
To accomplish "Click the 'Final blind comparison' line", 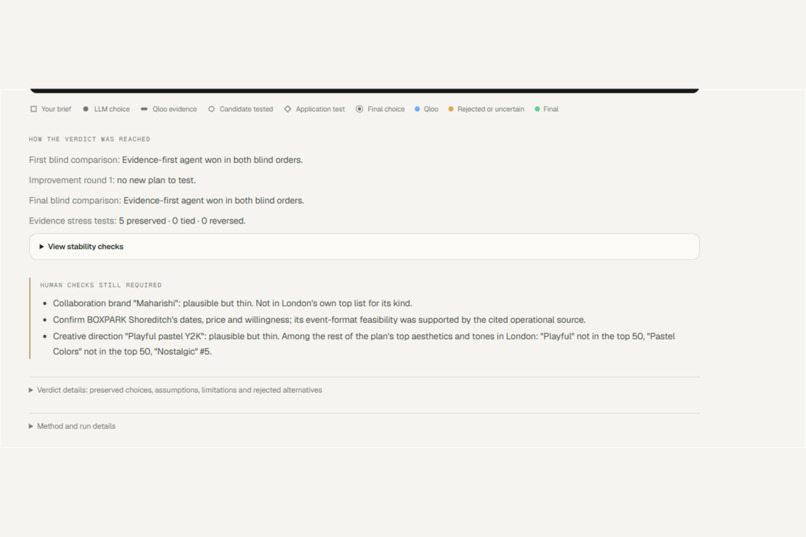I will [167, 200].
